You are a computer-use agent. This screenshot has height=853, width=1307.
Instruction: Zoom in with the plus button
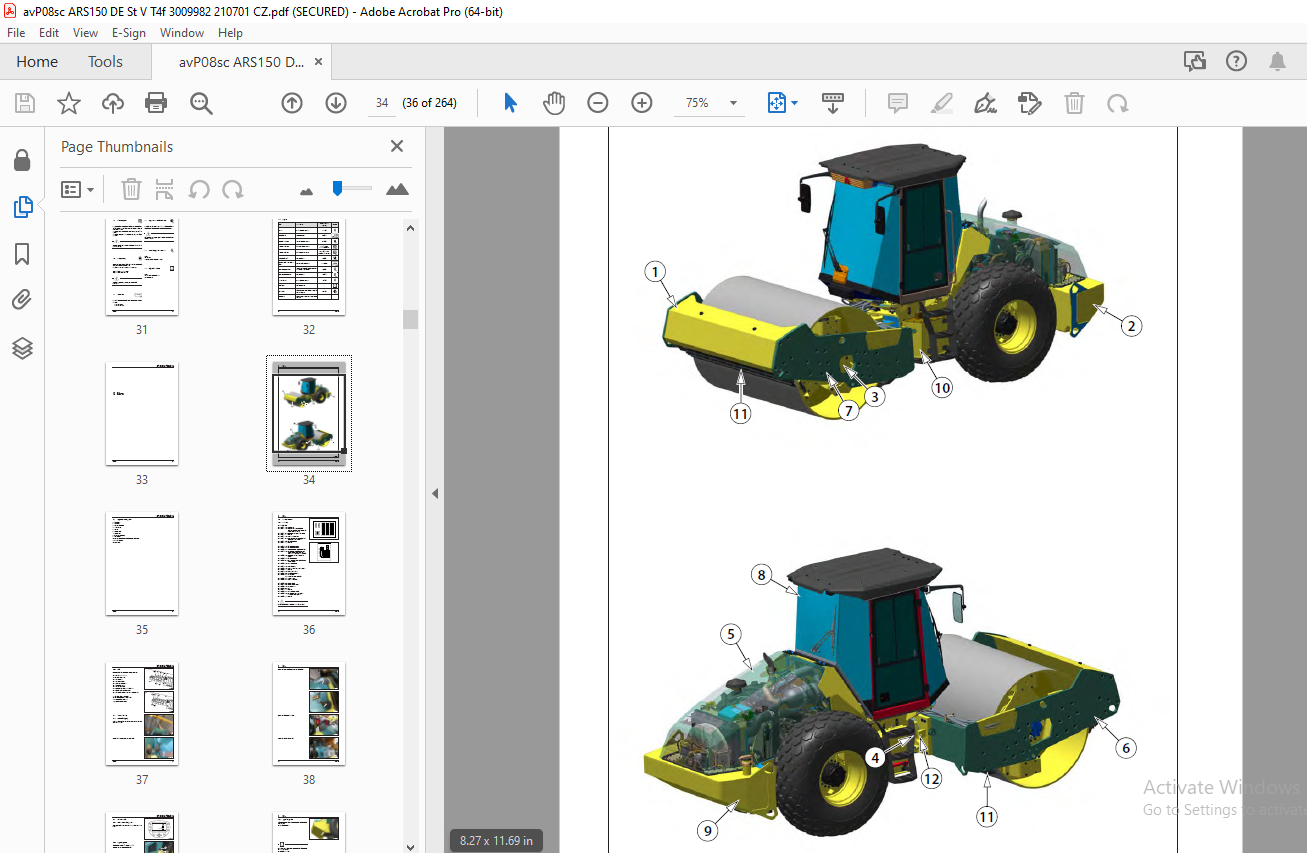pos(642,103)
